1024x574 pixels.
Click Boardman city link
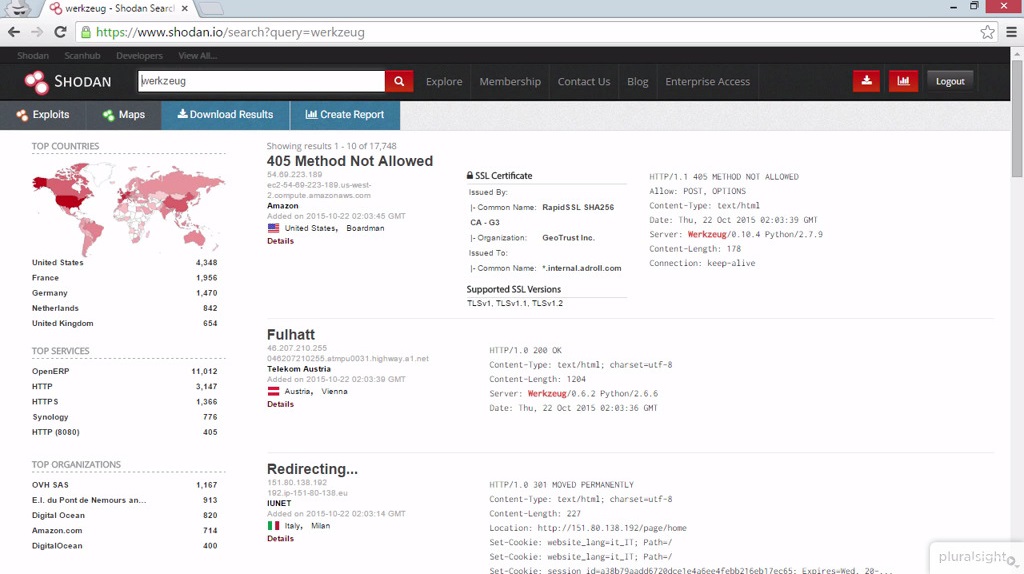pyautogui.click(x=365, y=229)
